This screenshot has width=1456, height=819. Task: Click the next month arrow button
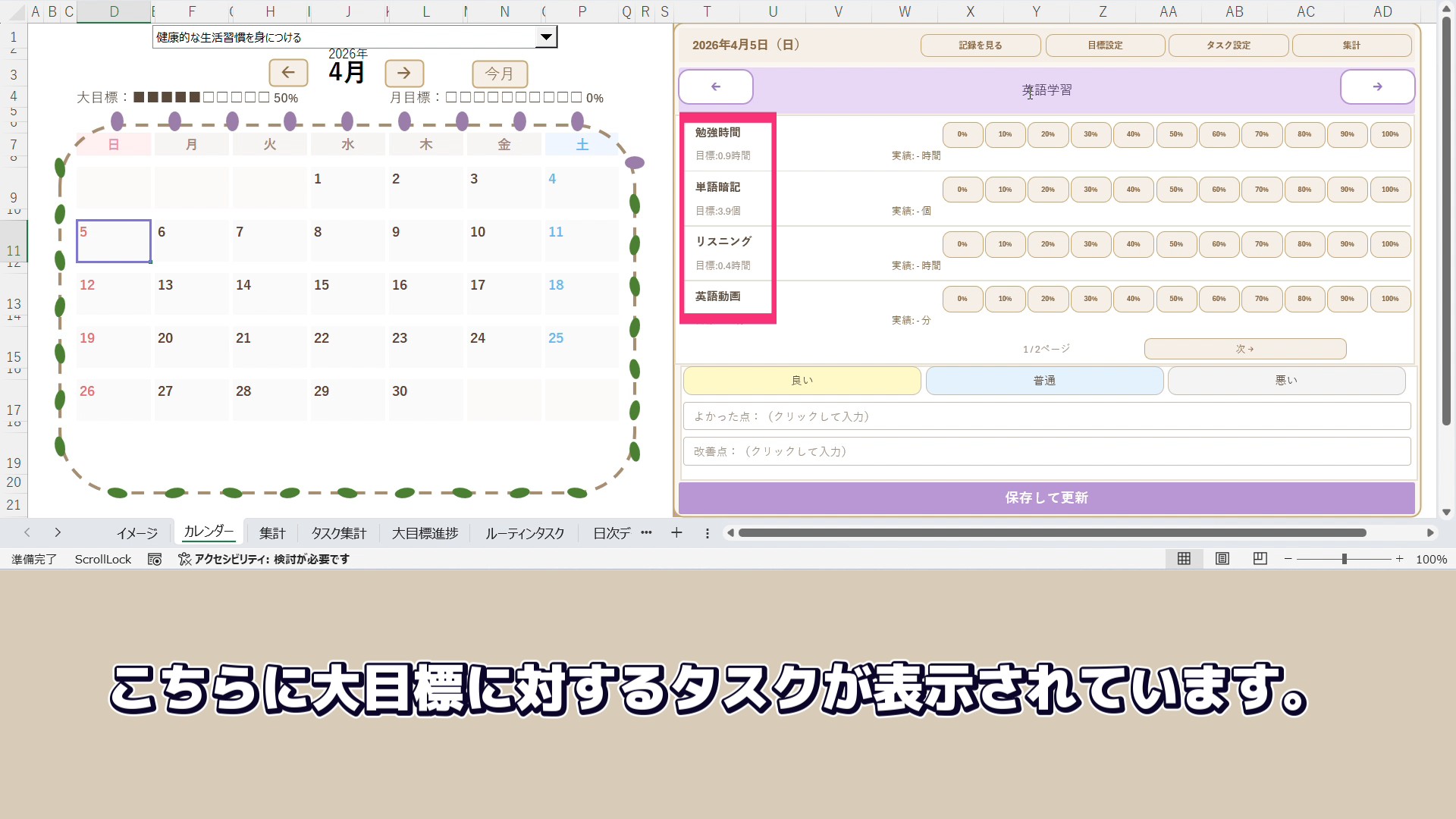point(404,73)
